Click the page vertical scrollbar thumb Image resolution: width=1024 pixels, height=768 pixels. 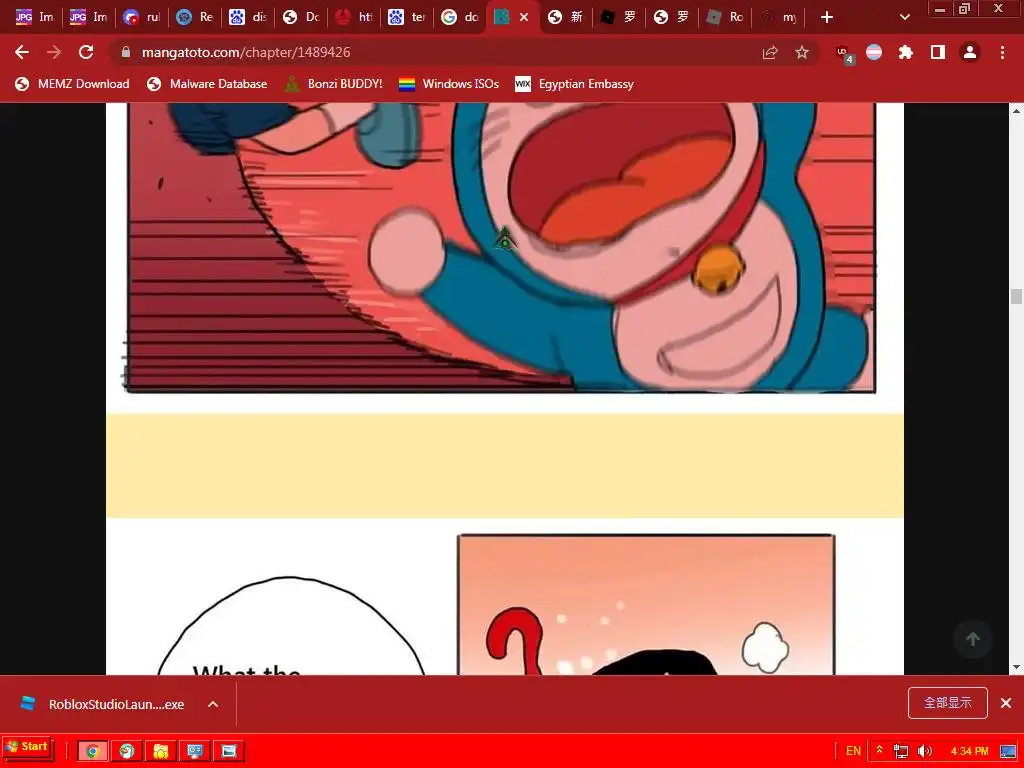pos(1016,296)
